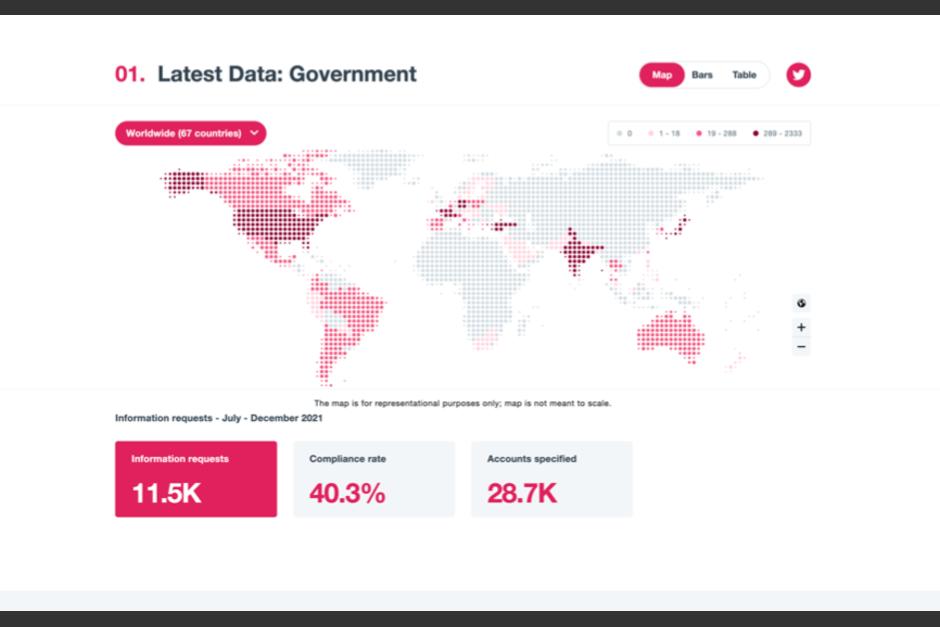
Task: Click the Twitter bird icon
Action: pyautogui.click(x=798, y=74)
